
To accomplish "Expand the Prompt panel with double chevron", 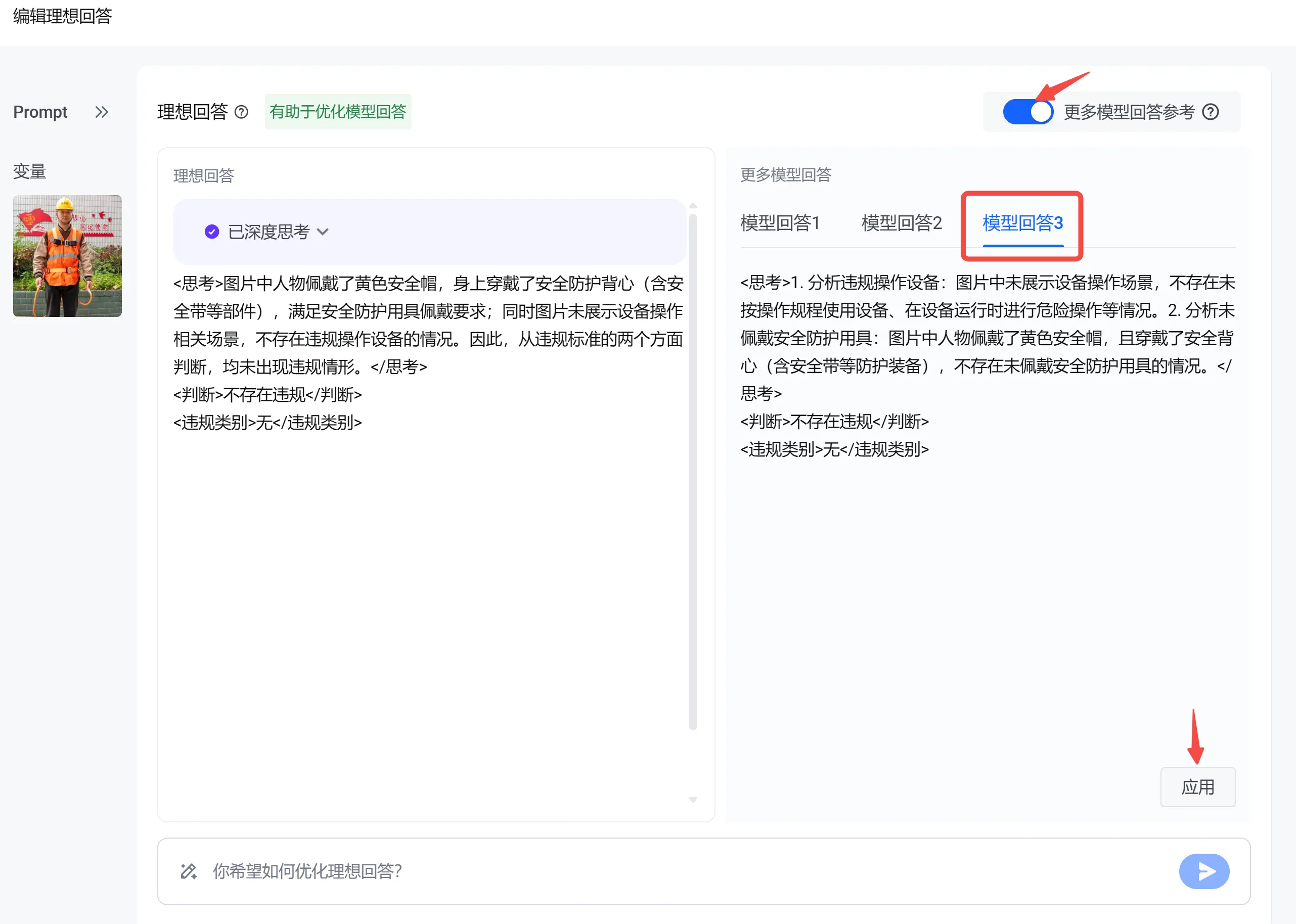I will click(101, 112).
